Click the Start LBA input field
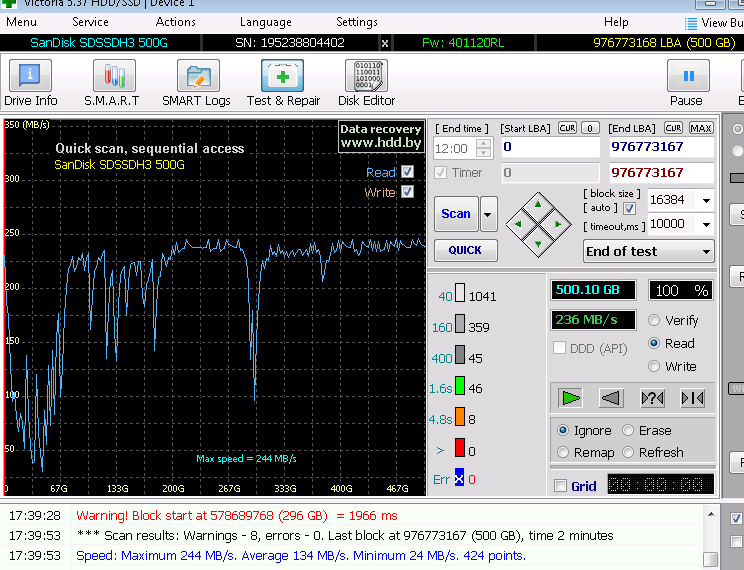Viewport: 744px width, 570px height. click(549, 148)
